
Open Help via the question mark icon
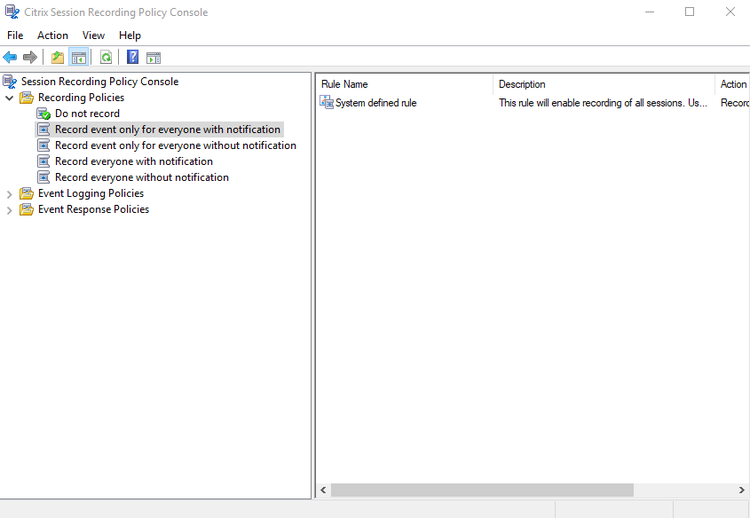click(132, 57)
